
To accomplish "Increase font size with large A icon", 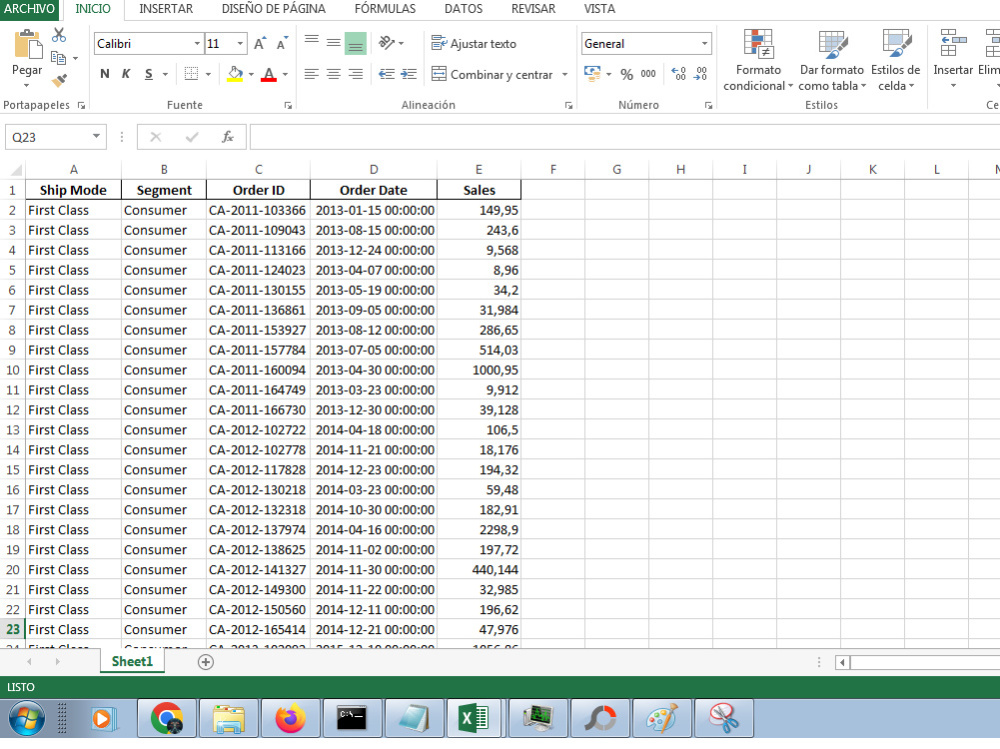I will click(259, 43).
